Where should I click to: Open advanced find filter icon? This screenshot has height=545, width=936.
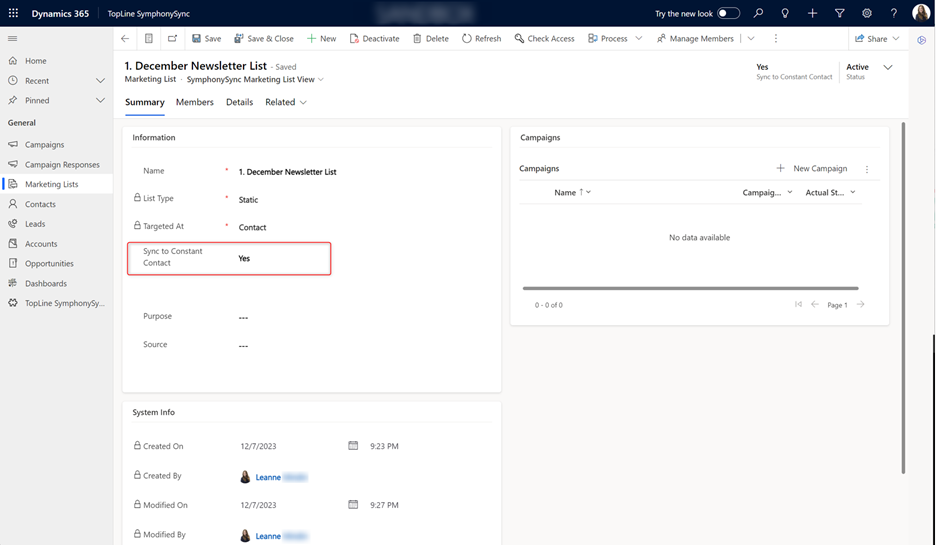(839, 13)
